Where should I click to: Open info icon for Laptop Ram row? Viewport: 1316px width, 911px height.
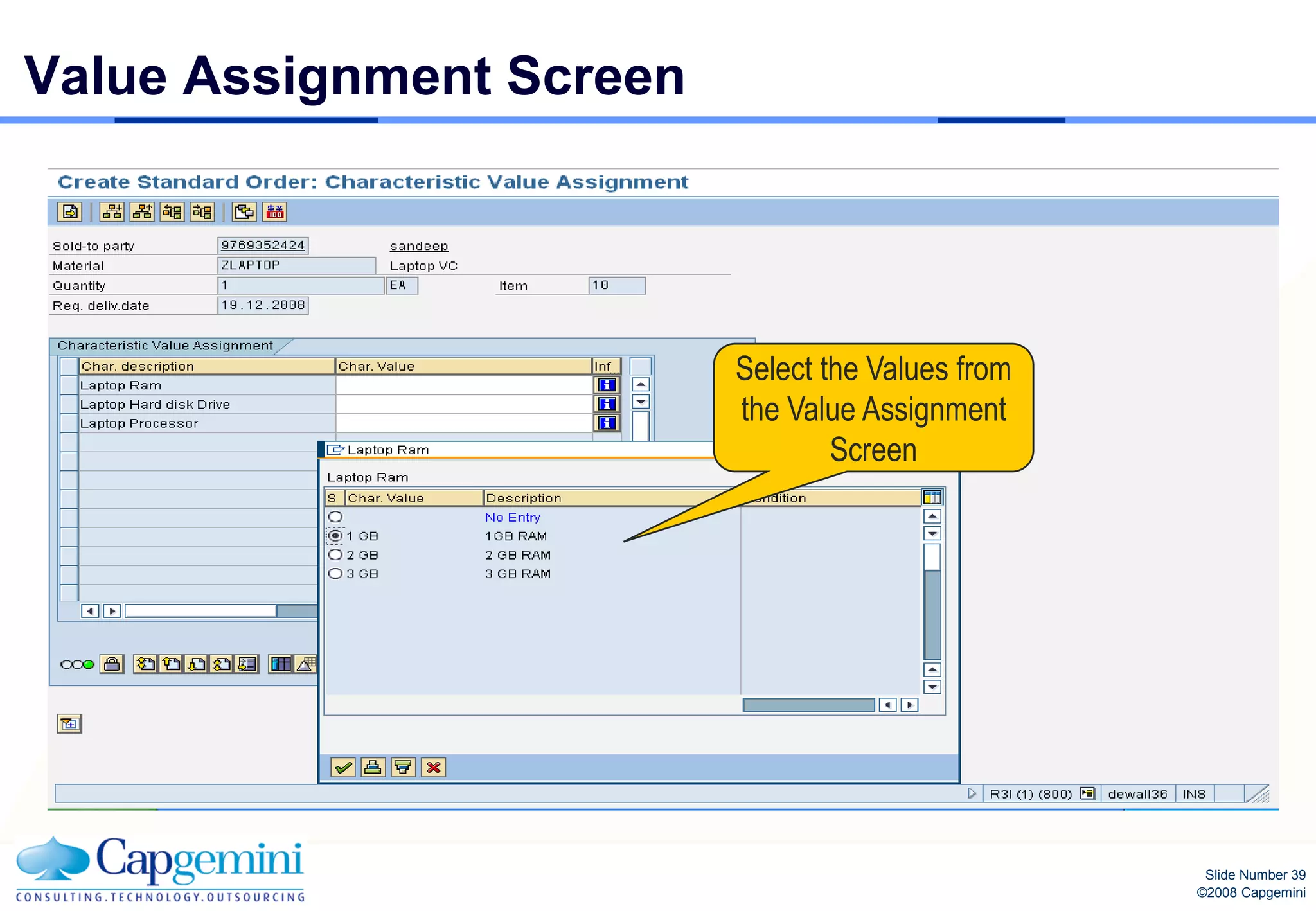(607, 385)
